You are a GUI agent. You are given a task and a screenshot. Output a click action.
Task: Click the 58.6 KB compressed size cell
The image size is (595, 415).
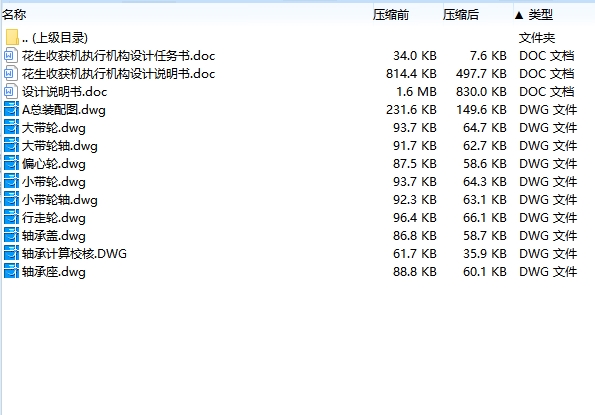coord(485,164)
